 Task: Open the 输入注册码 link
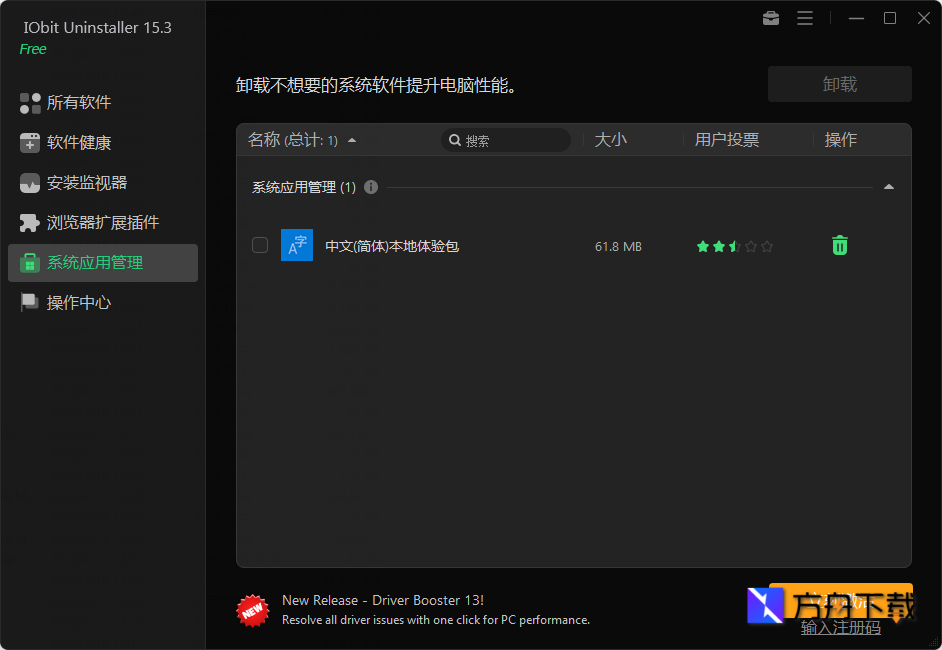pyautogui.click(x=840, y=628)
